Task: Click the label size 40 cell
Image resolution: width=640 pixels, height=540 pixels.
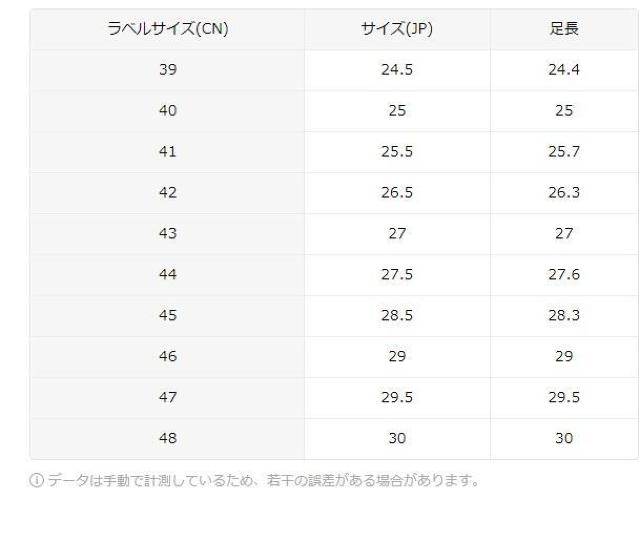Action: point(168,111)
